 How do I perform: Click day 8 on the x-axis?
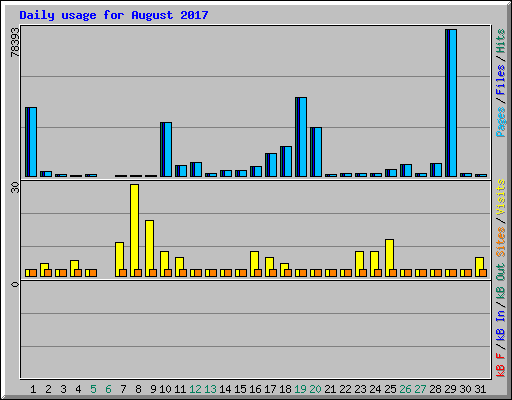(x=138, y=389)
